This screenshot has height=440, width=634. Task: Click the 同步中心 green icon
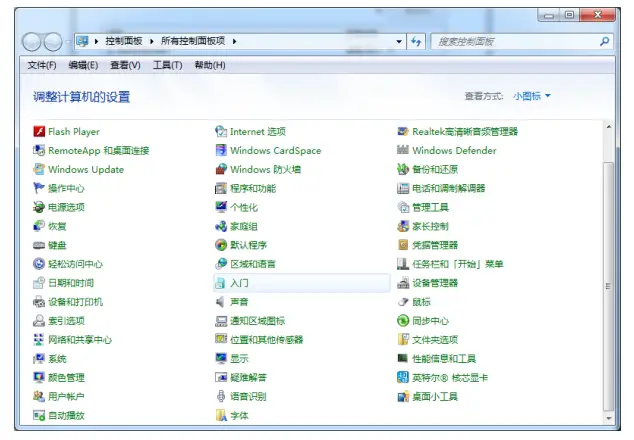tap(403, 321)
